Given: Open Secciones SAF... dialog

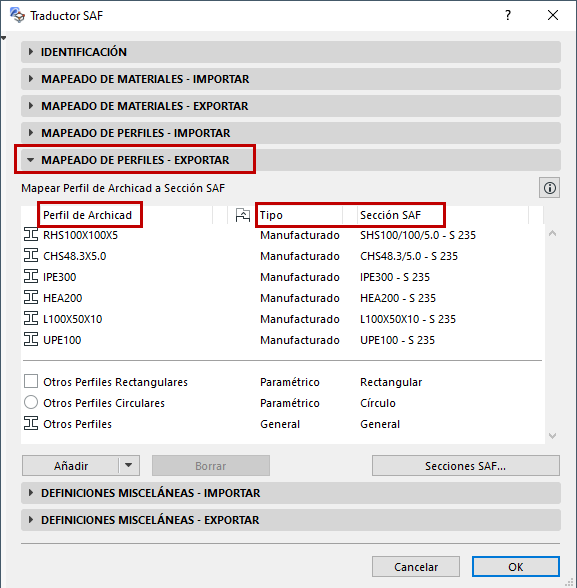Looking at the screenshot, I should pos(466,465).
